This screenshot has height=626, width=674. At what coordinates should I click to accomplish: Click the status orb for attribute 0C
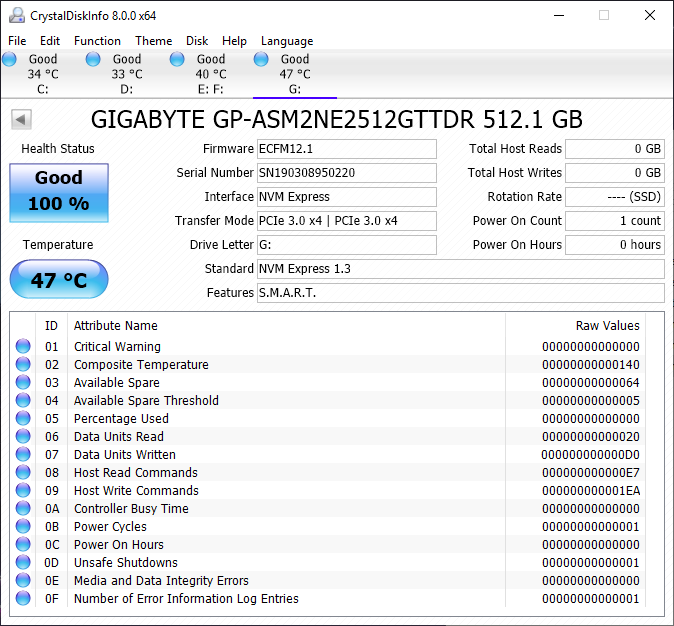click(x=23, y=544)
